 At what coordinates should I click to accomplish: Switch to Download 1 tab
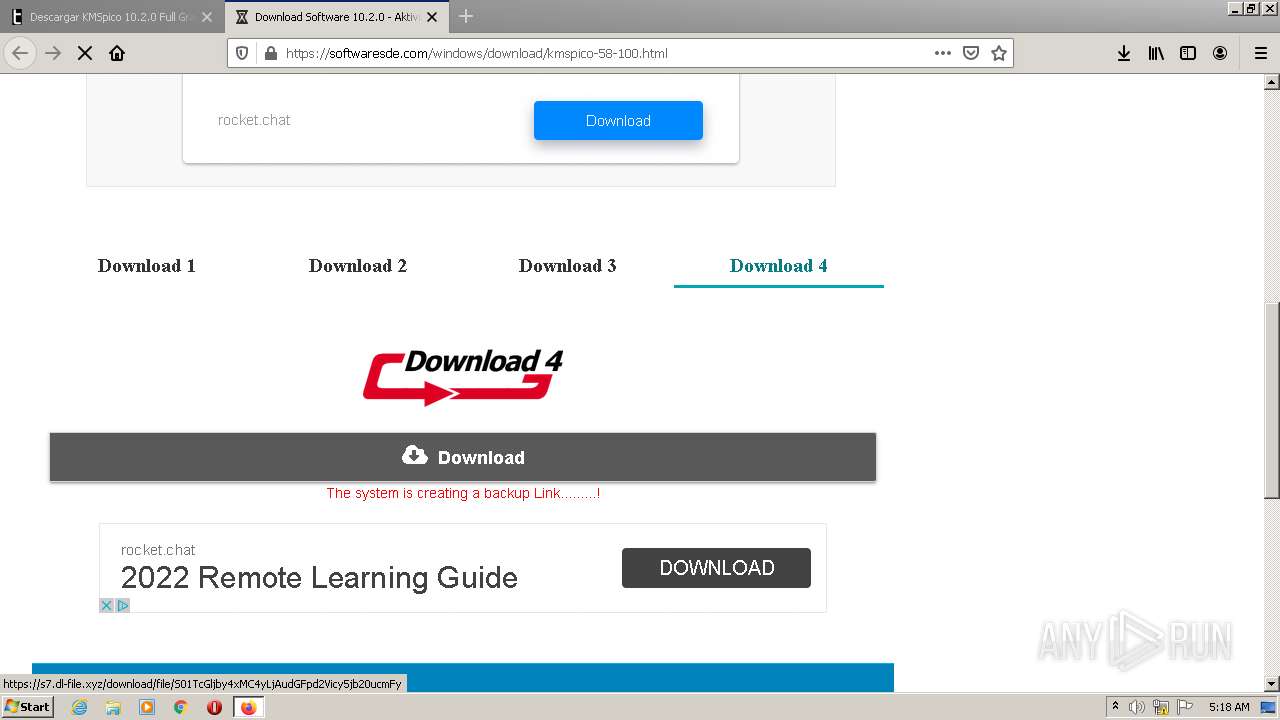tap(146, 266)
